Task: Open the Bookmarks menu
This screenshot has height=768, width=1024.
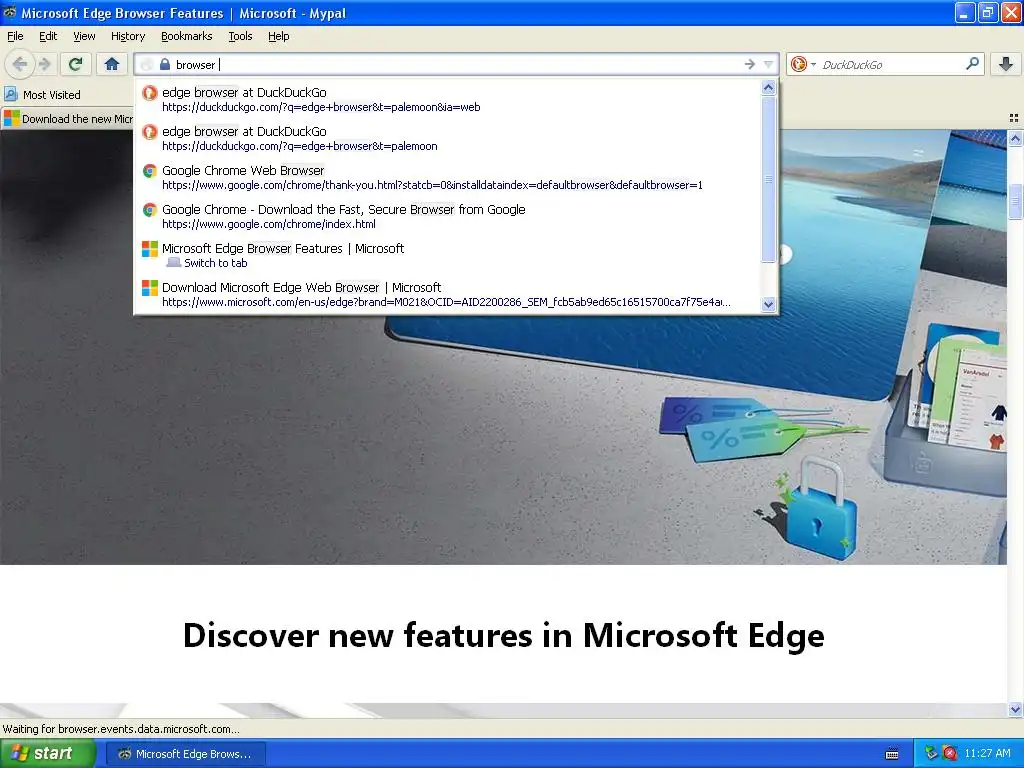Action: tap(186, 36)
